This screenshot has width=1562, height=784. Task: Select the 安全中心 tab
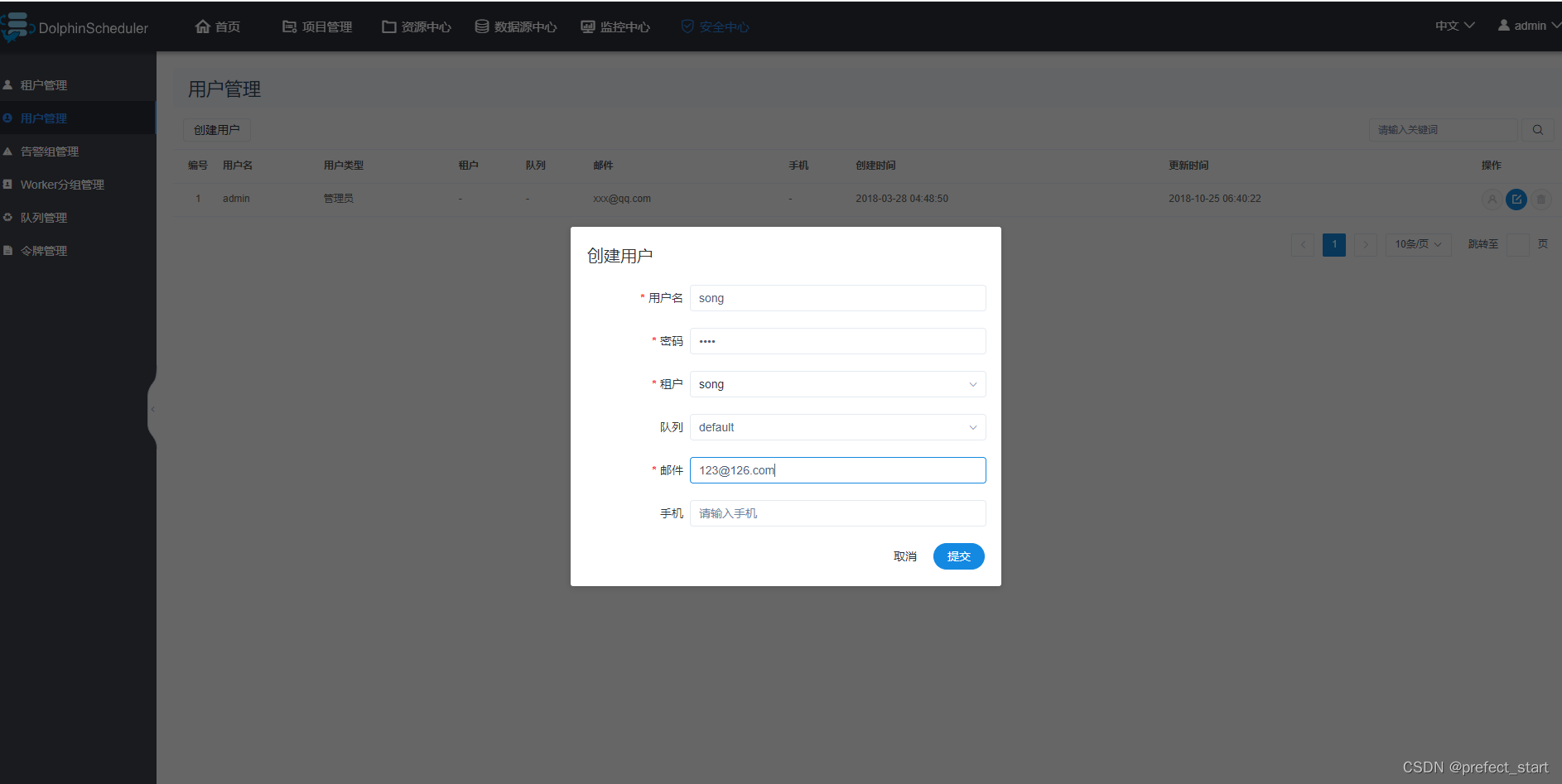715,27
